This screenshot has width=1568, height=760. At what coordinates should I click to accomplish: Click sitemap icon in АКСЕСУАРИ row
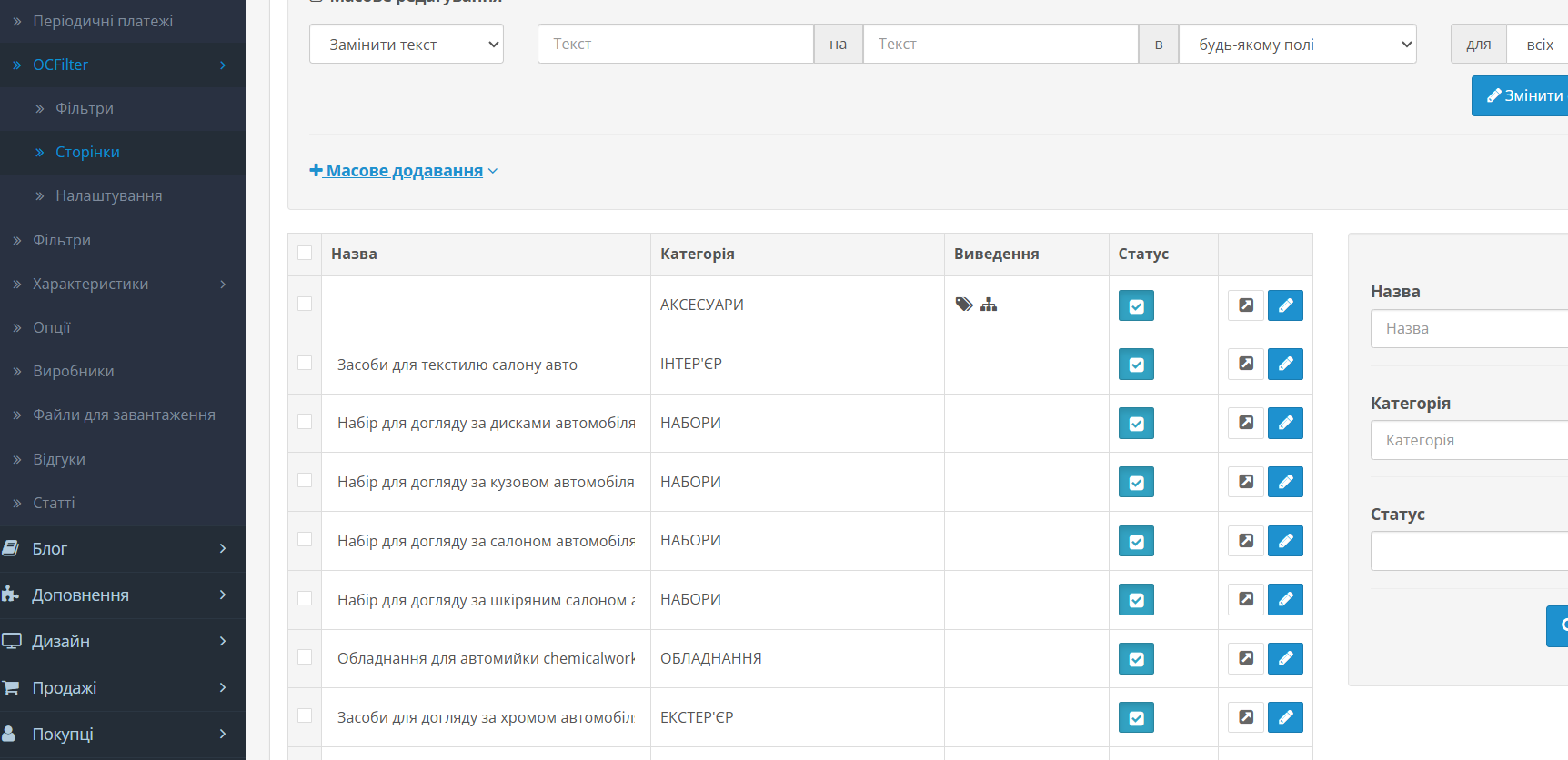(x=989, y=305)
